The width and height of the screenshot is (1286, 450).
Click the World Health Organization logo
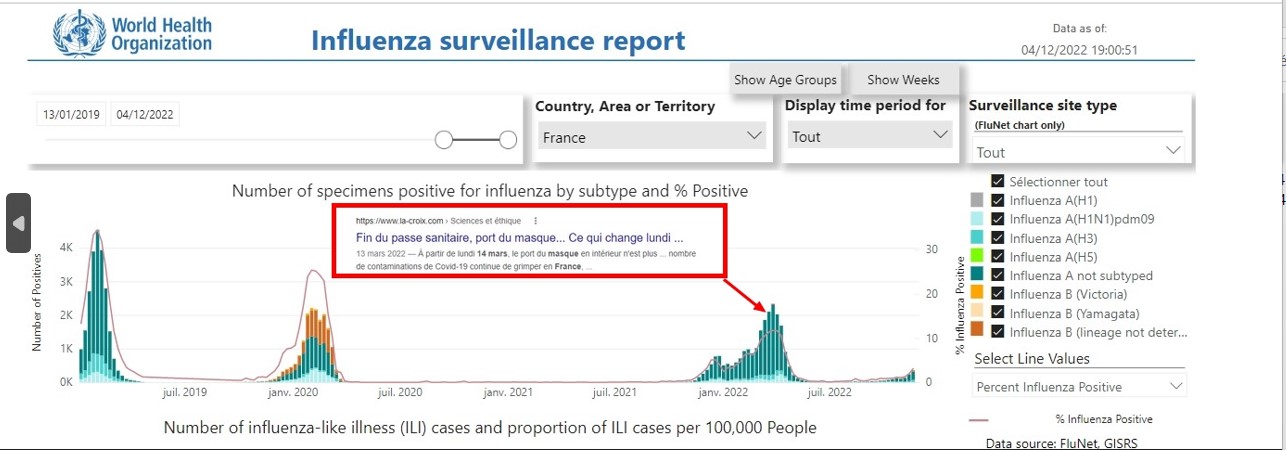pos(133,32)
